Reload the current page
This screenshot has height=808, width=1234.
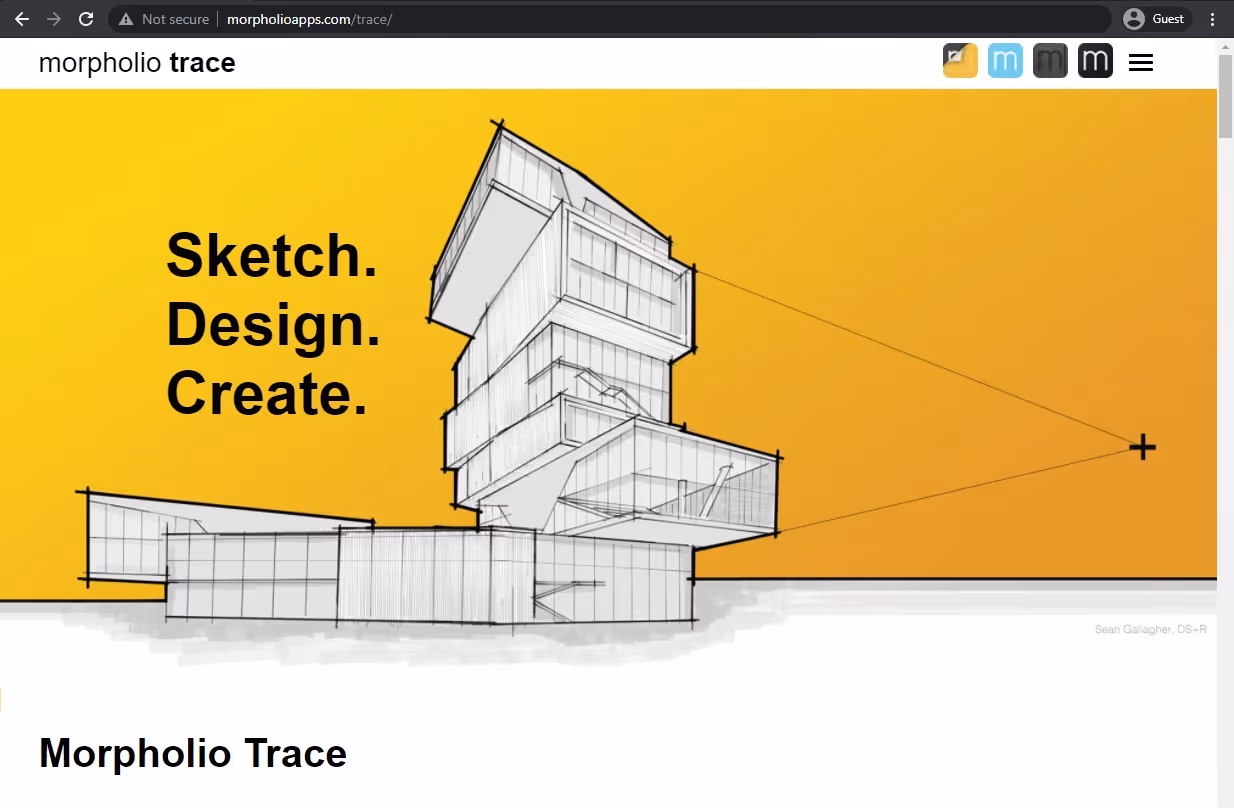point(86,19)
